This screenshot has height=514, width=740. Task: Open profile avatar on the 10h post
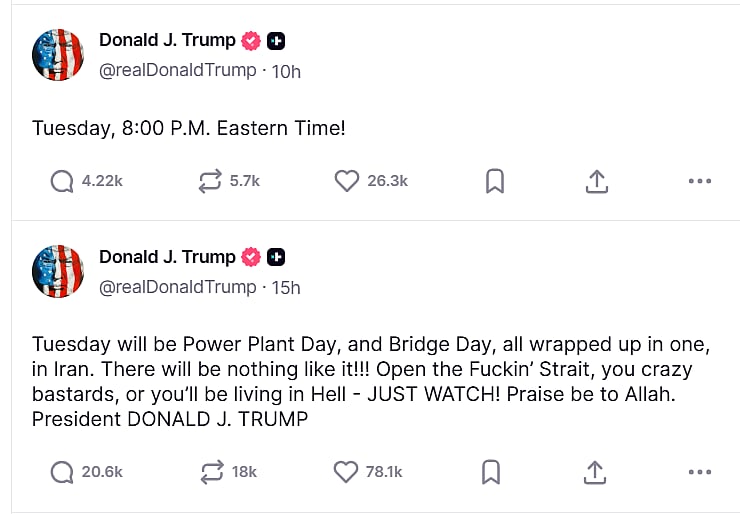pos(58,55)
